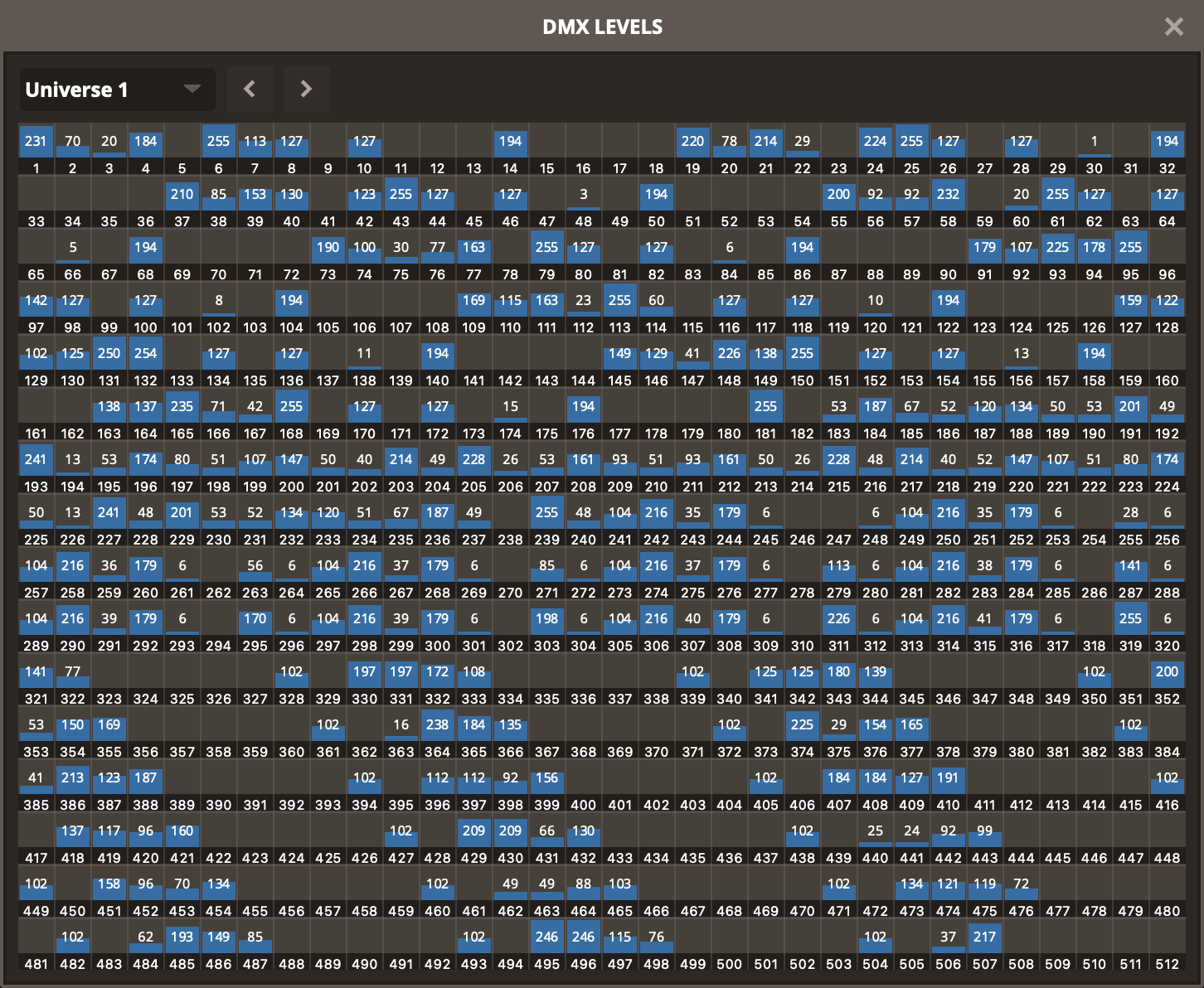Go to the previous universe

[250, 90]
